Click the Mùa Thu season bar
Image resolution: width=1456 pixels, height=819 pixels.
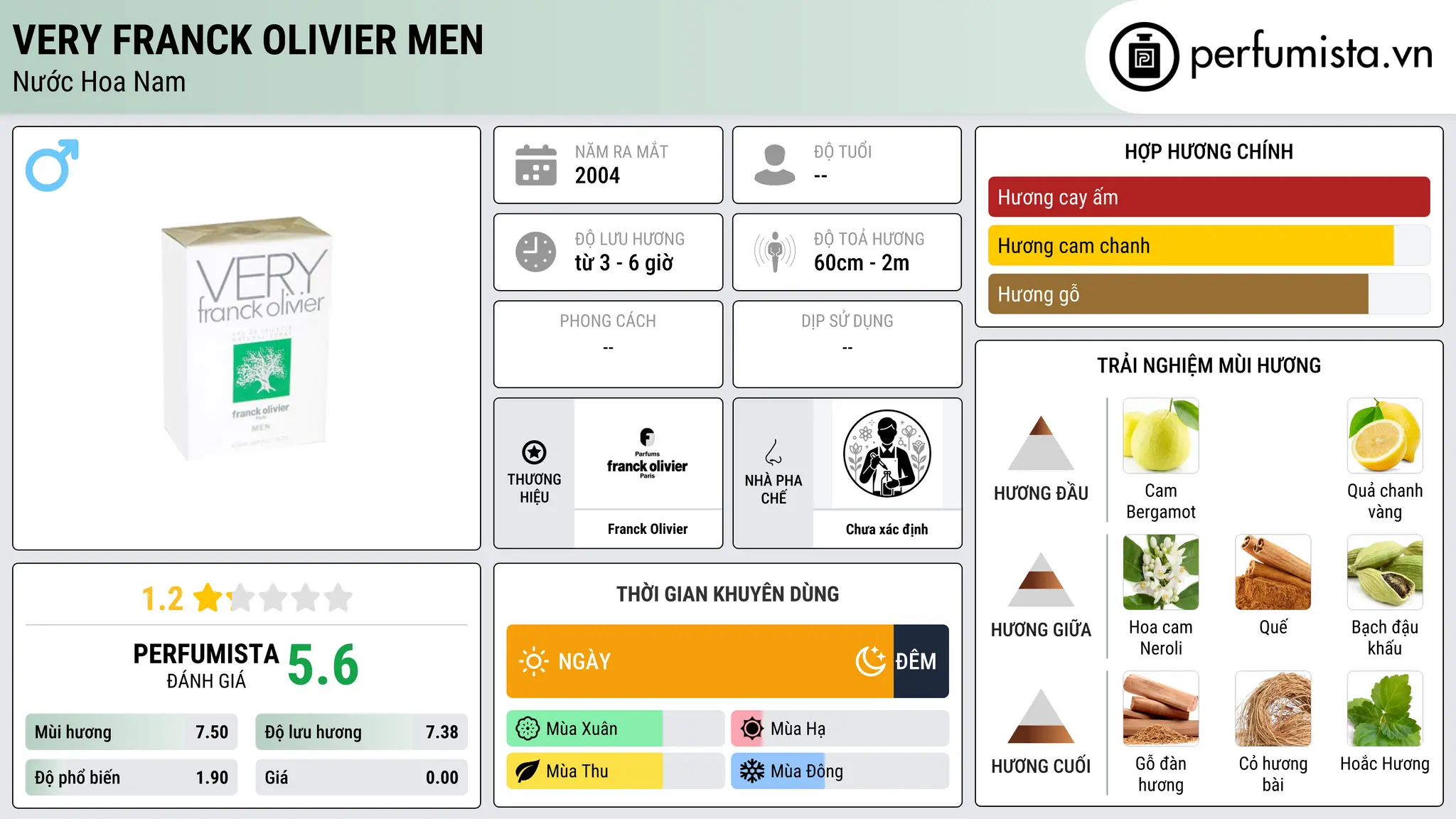point(616,771)
